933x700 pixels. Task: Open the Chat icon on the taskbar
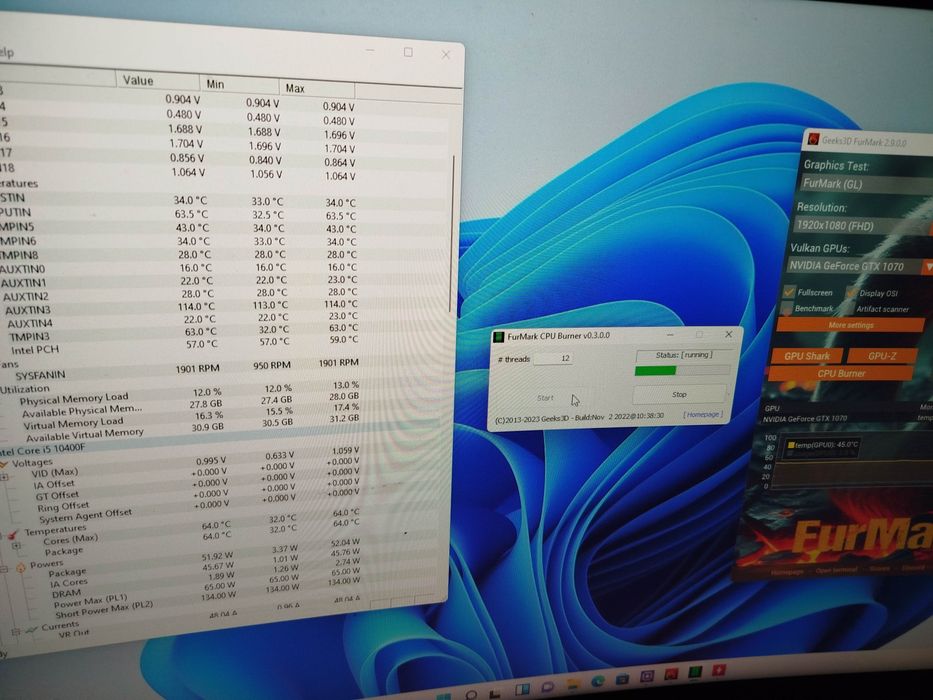[x=547, y=687]
